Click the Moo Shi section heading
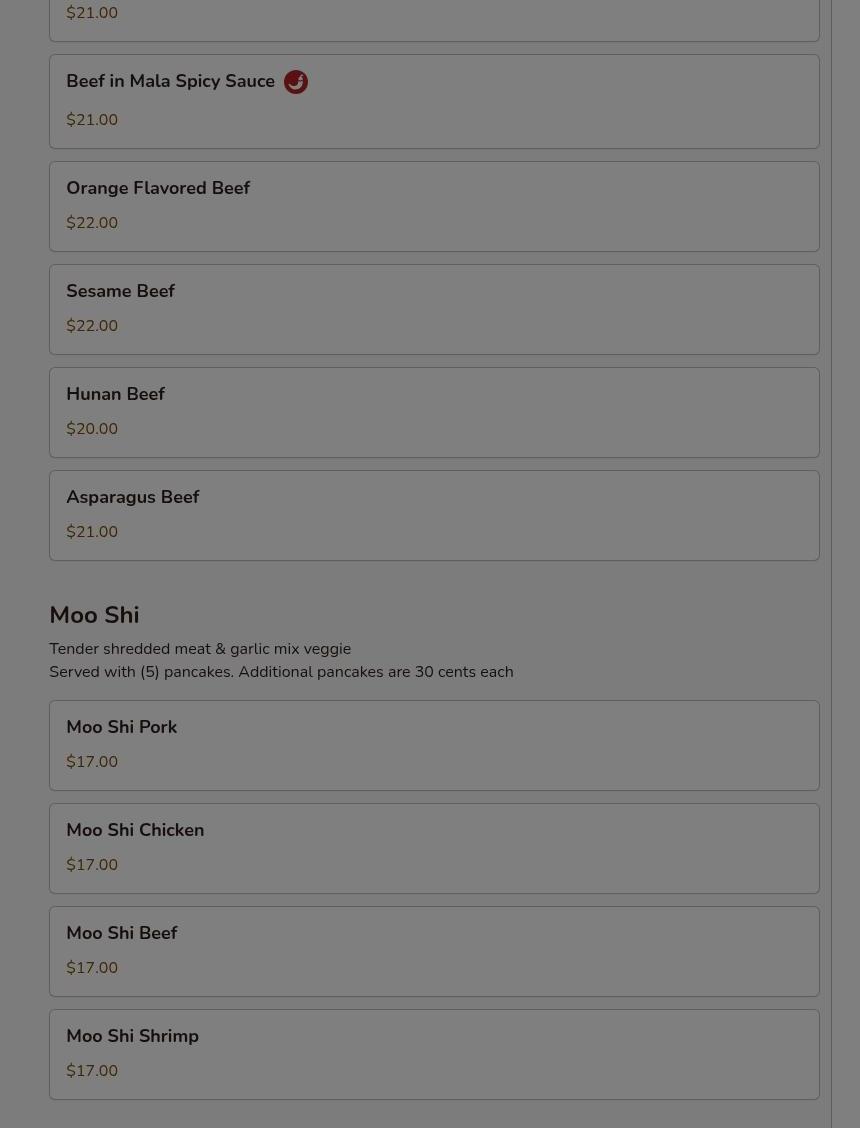 coord(94,615)
